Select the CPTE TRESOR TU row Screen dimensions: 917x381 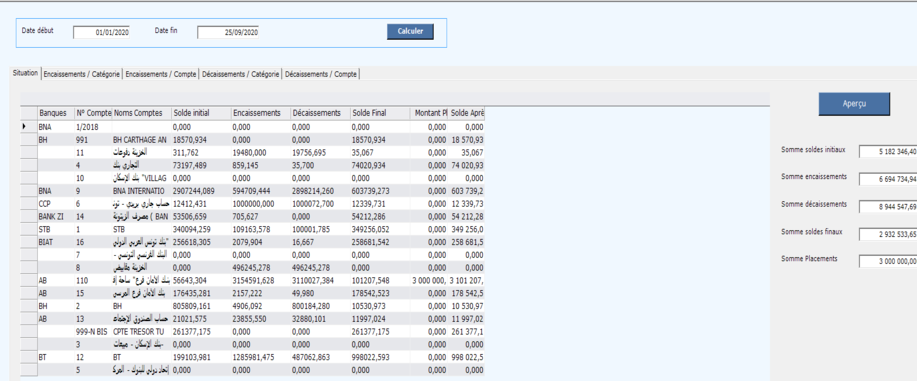pyautogui.click(x=253, y=331)
